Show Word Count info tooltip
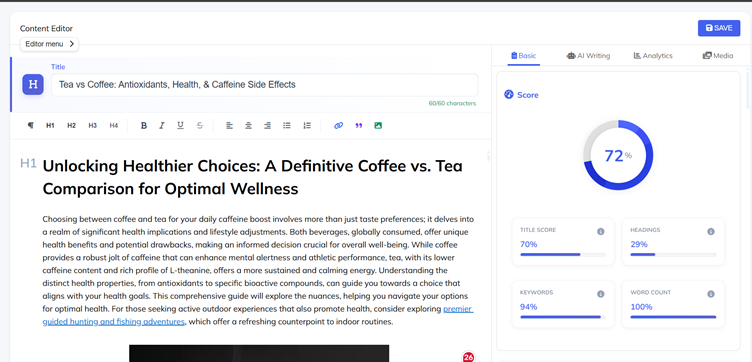752x362 pixels. [x=711, y=294]
